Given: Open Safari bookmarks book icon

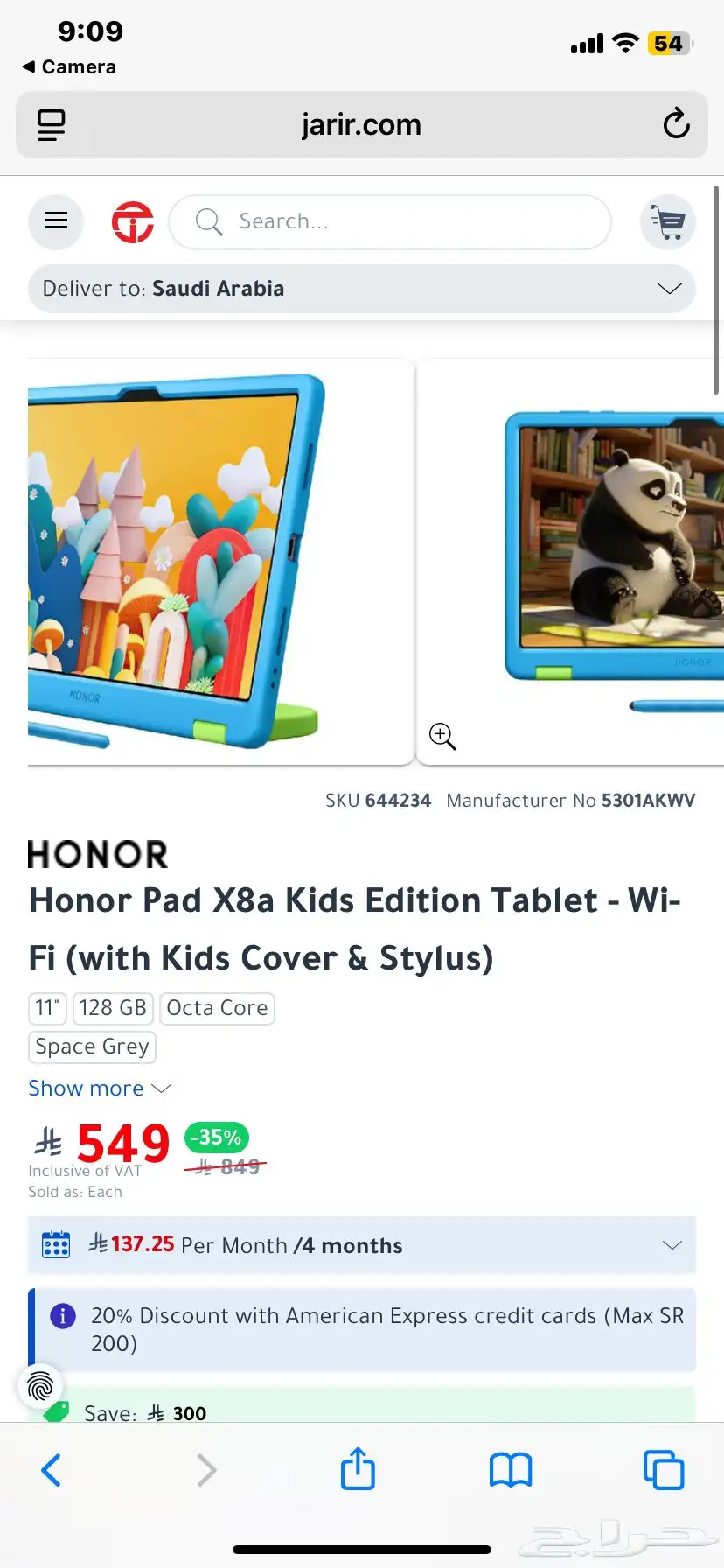Looking at the screenshot, I should click(511, 1470).
